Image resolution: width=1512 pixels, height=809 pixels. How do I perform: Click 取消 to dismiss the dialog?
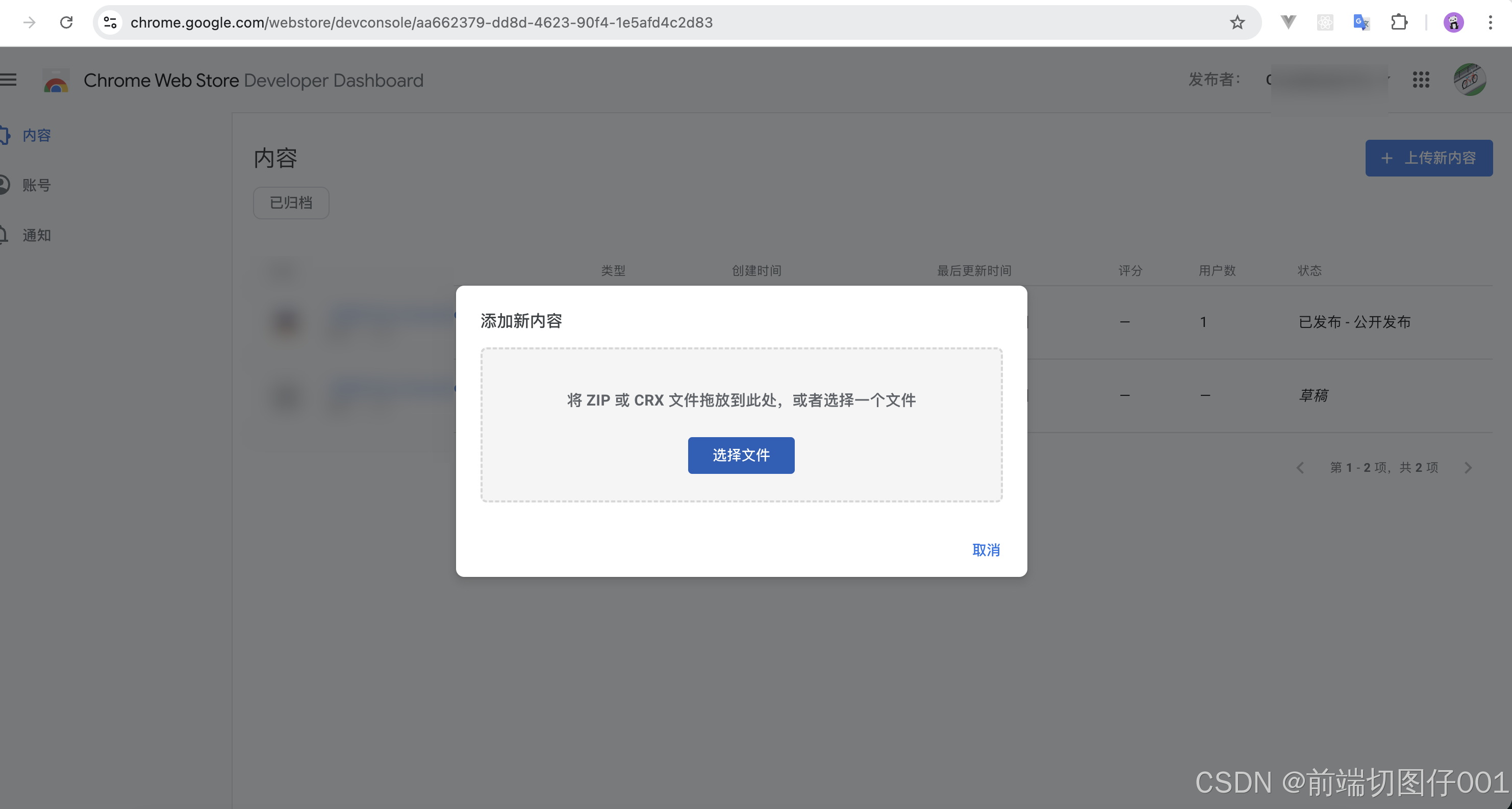(986, 550)
